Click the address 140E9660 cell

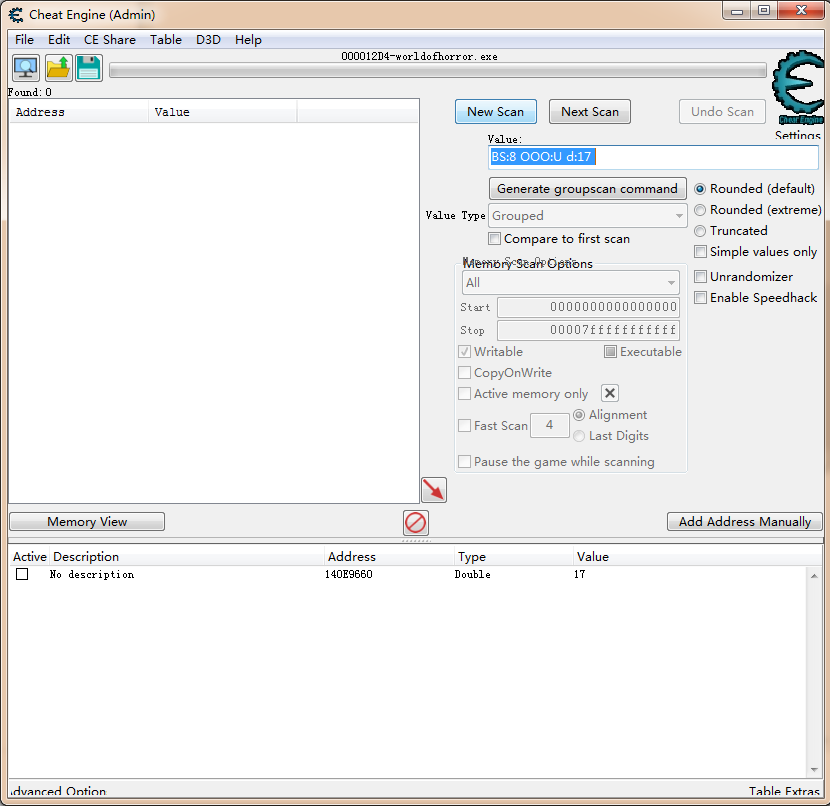pos(348,574)
